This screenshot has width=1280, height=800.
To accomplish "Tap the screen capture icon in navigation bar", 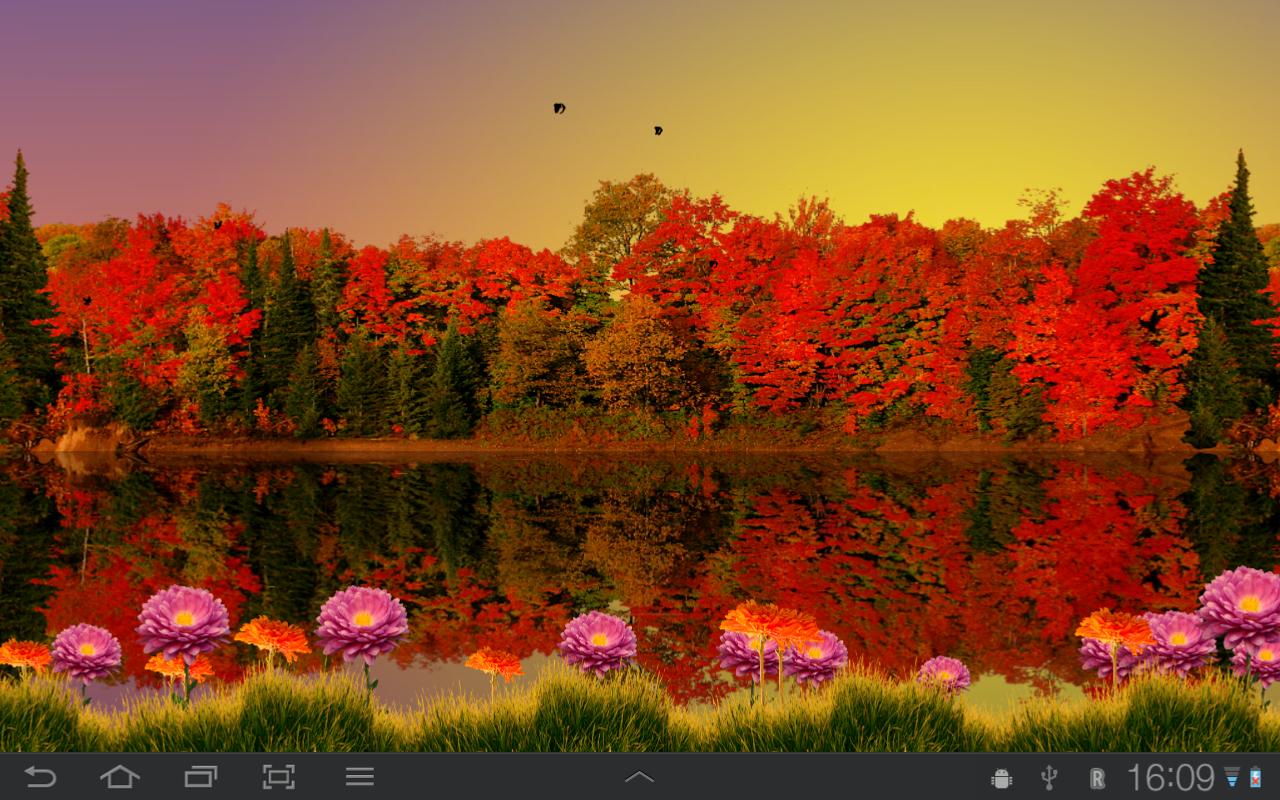I will (280, 776).
